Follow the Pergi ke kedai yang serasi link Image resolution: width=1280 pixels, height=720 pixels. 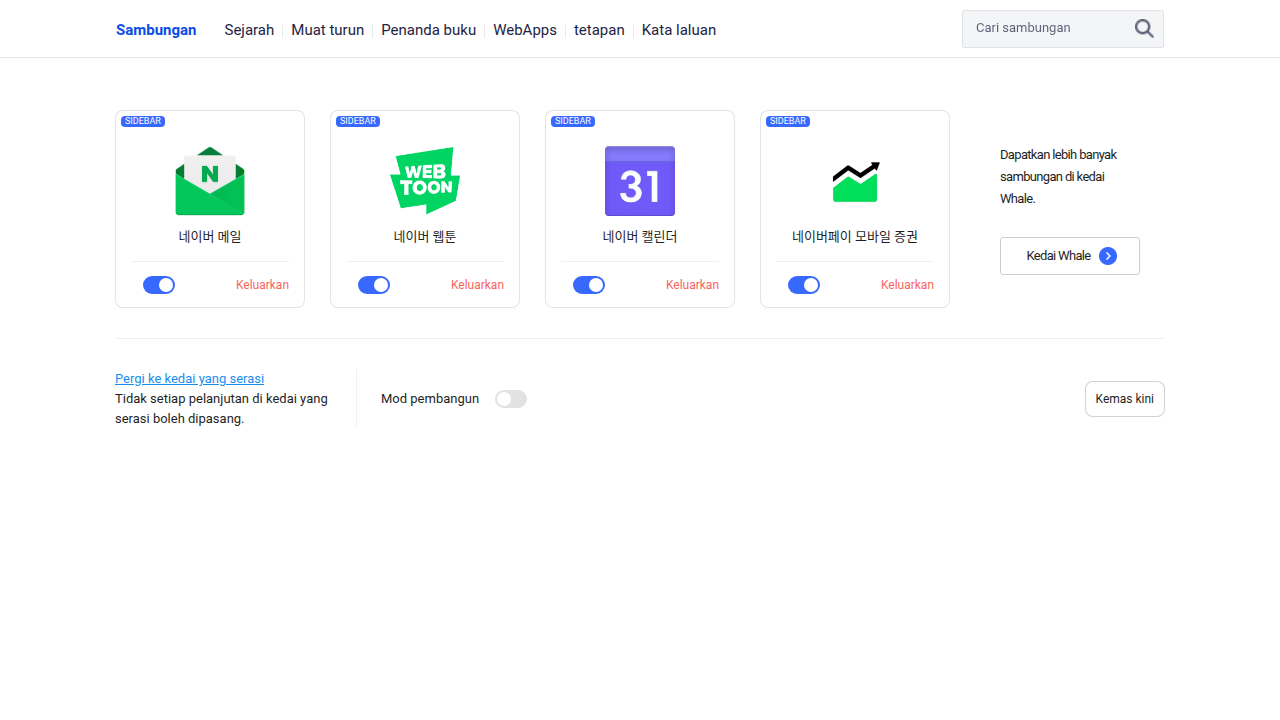pos(190,379)
